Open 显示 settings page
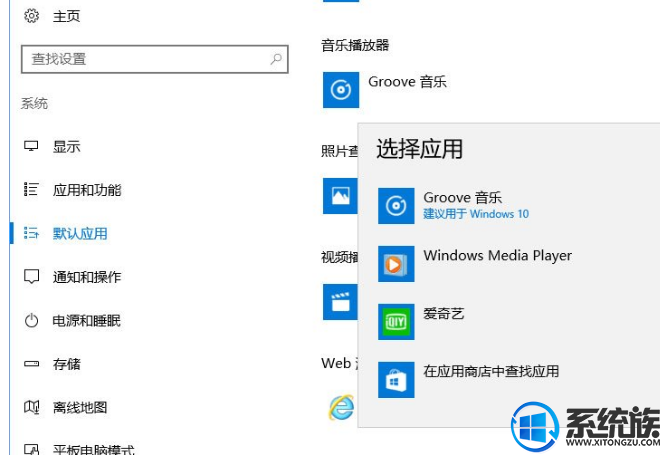 point(67,146)
